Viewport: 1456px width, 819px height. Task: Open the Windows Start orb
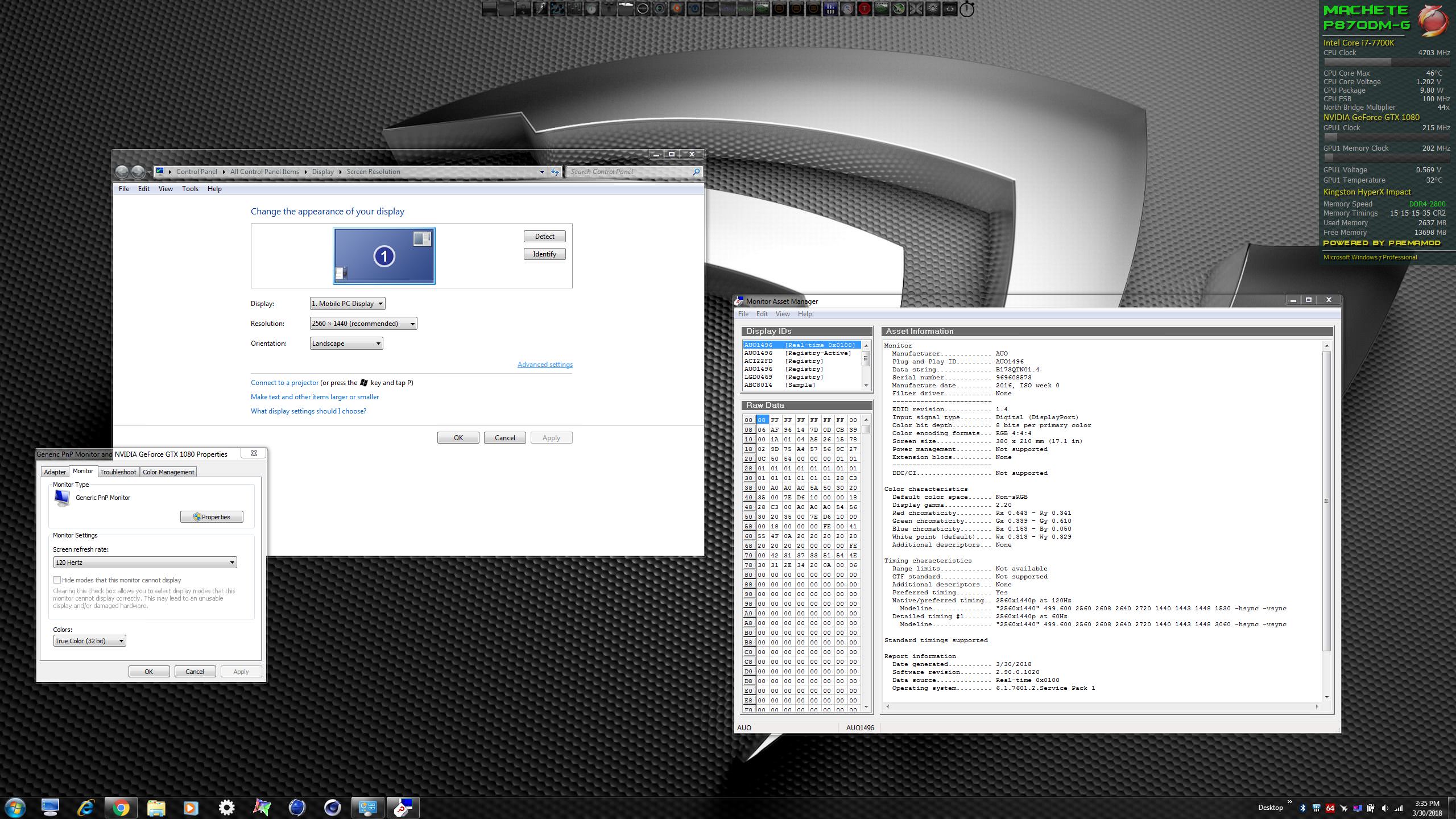point(15,808)
